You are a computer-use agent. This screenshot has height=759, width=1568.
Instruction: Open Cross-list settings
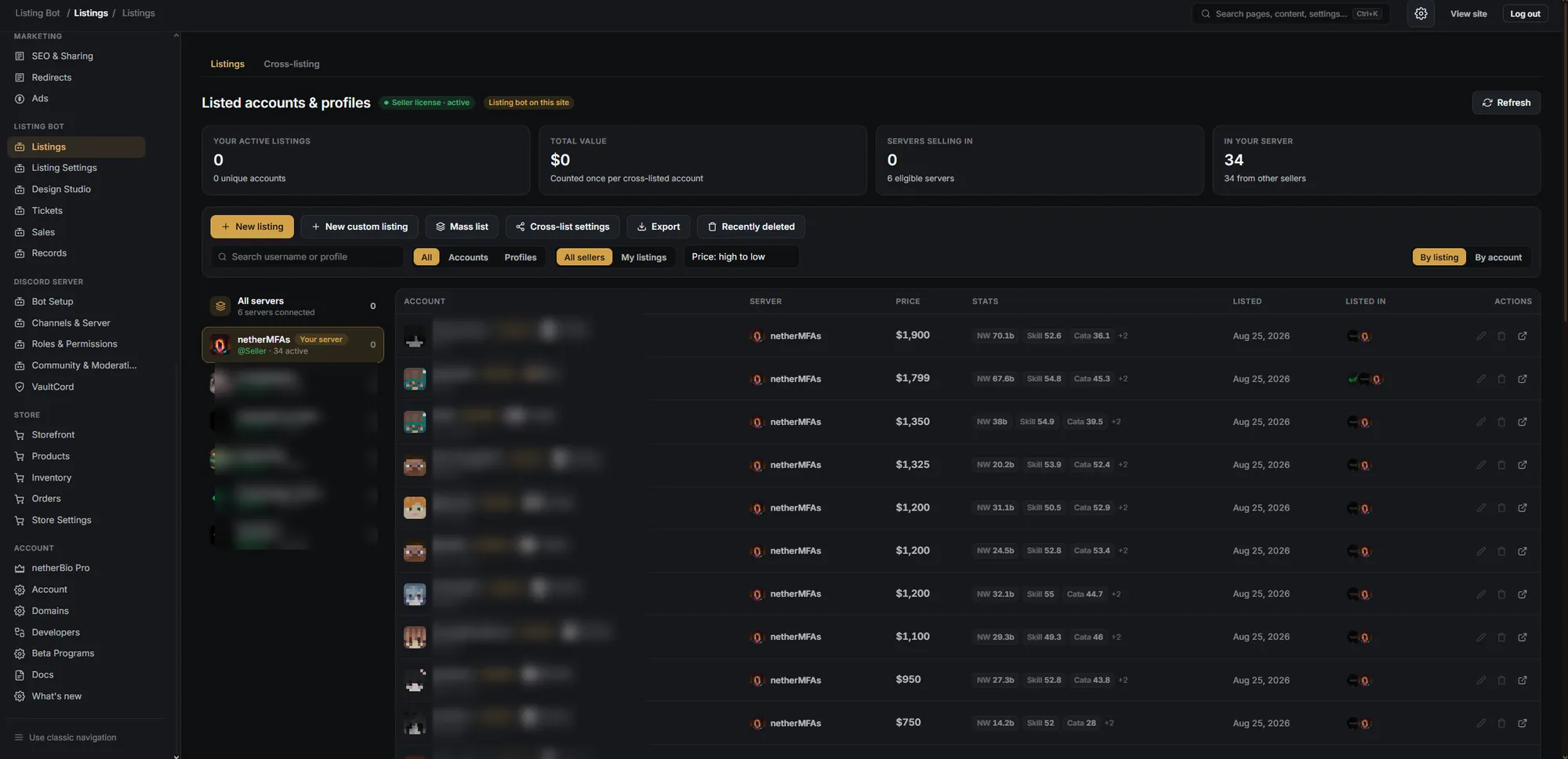coord(562,227)
